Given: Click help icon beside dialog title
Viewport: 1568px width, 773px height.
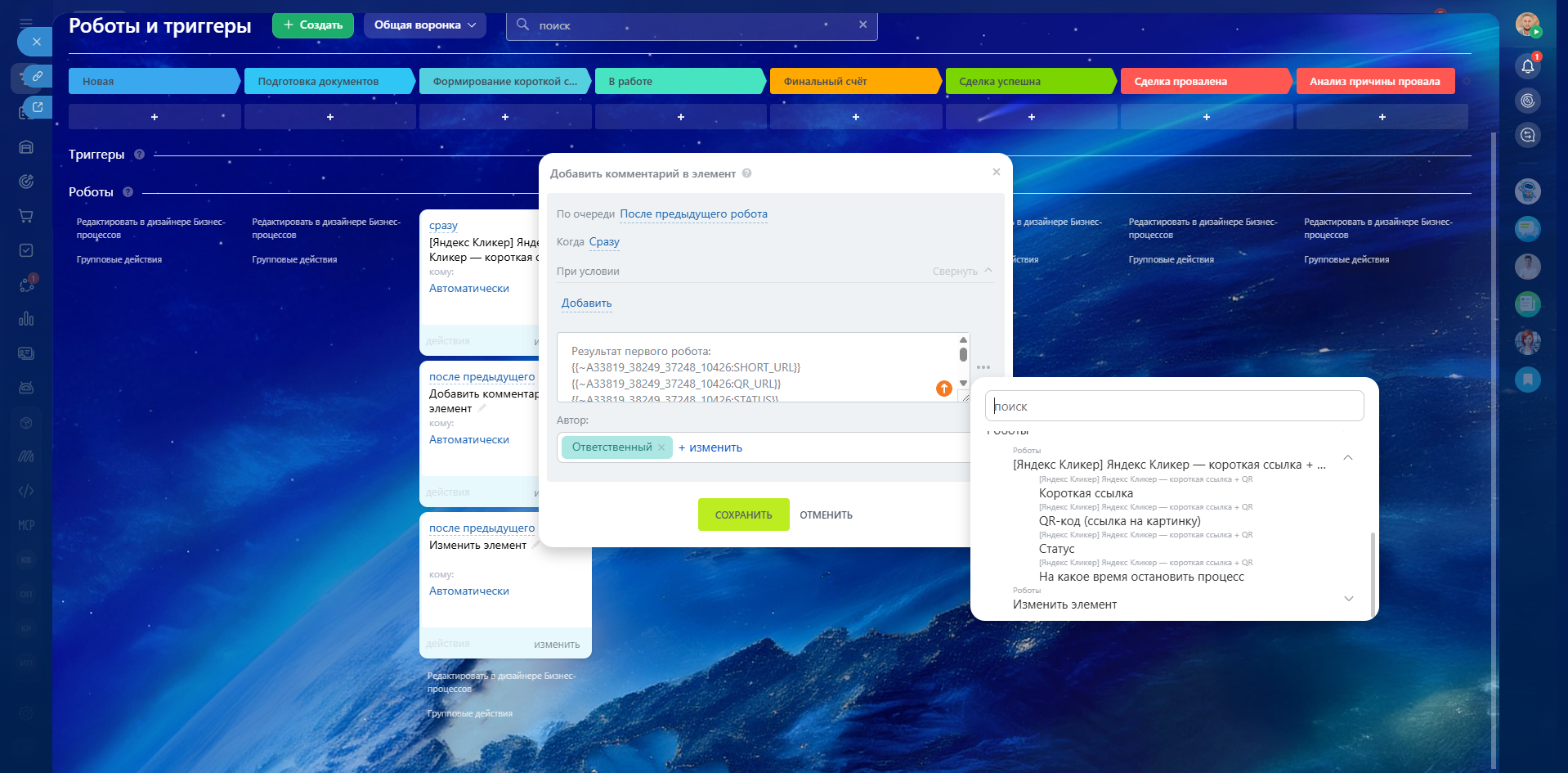Looking at the screenshot, I should pyautogui.click(x=746, y=173).
